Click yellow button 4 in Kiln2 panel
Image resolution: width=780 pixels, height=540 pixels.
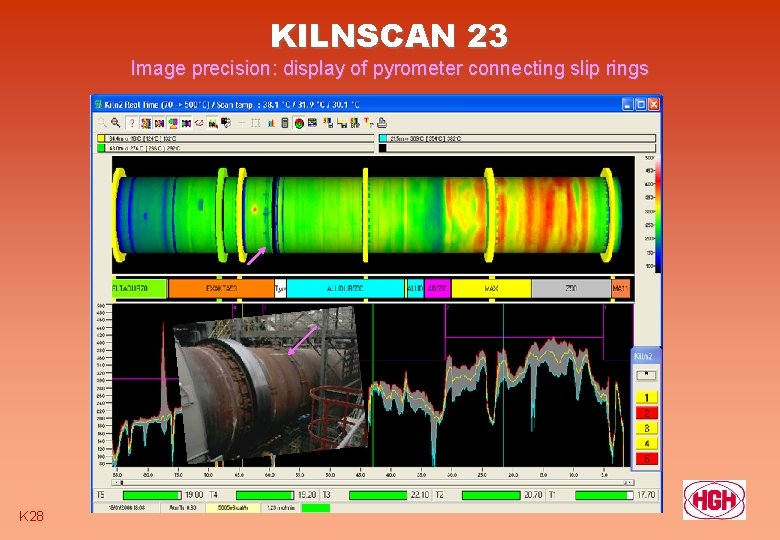647,444
